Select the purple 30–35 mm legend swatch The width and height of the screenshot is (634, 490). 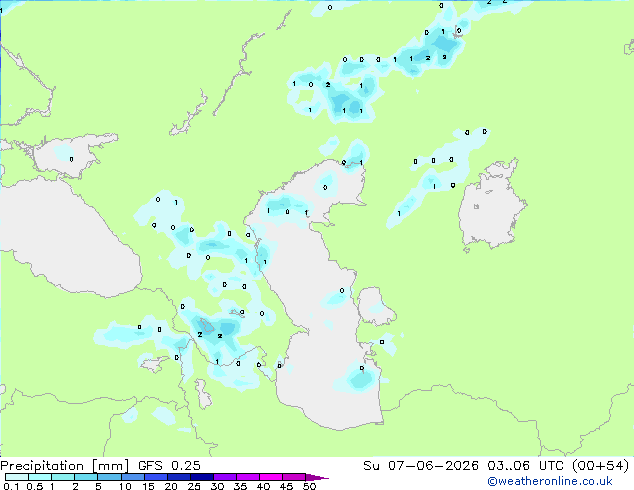point(225,477)
